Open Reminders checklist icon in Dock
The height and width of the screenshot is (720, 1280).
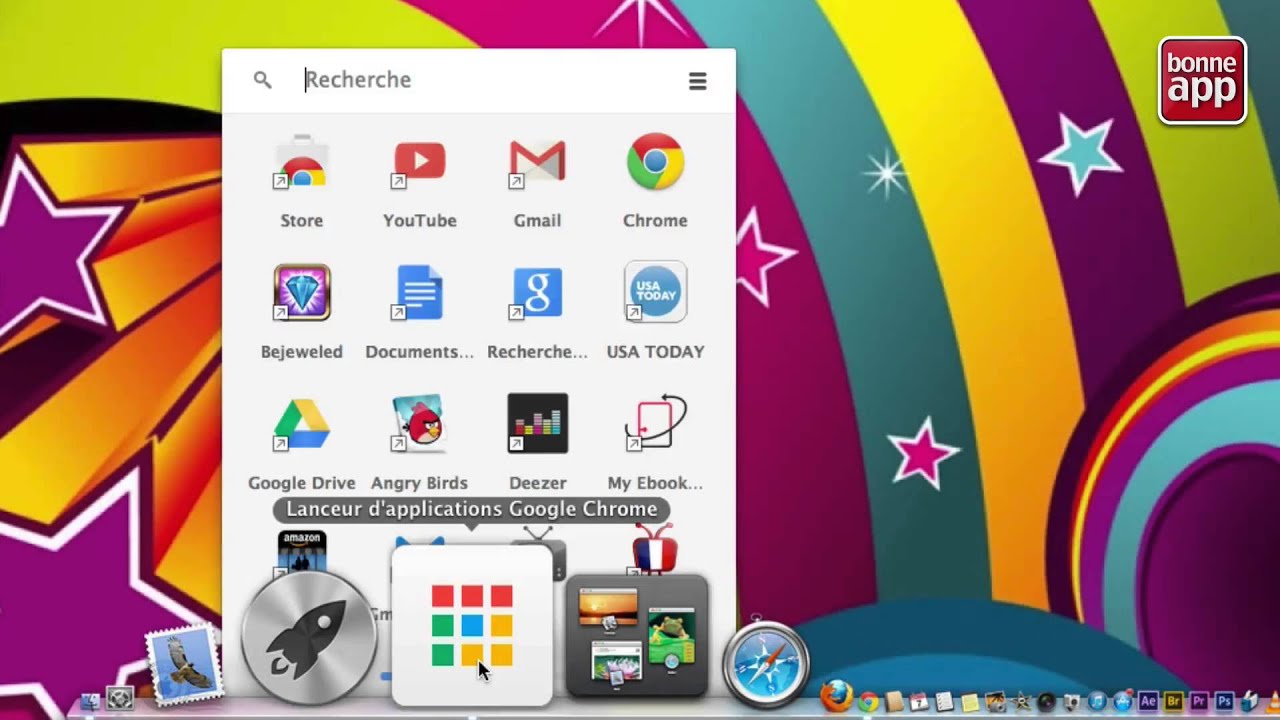945,702
